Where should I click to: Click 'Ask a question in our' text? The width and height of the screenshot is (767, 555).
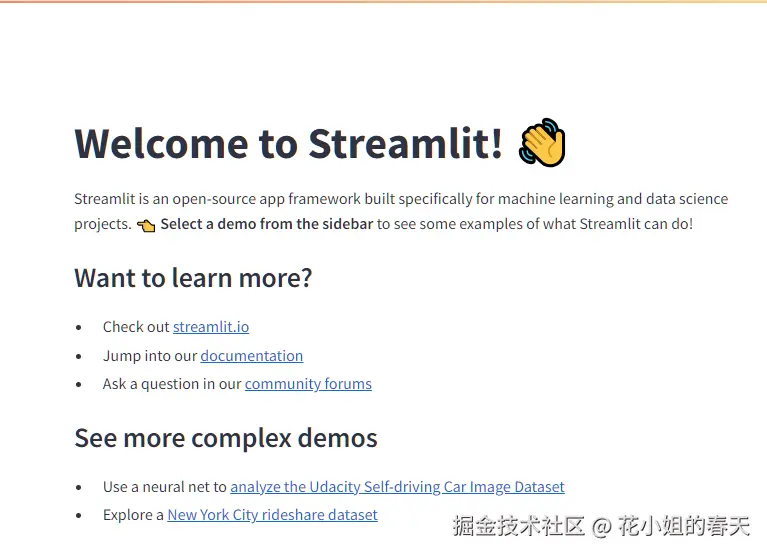click(x=172, y=384)
